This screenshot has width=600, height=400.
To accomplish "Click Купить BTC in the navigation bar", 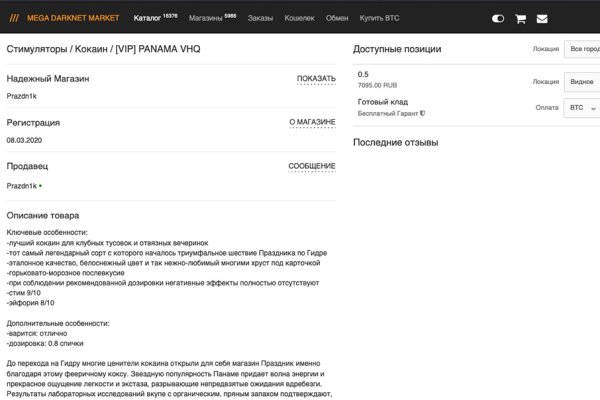I will tap(382, 17).
